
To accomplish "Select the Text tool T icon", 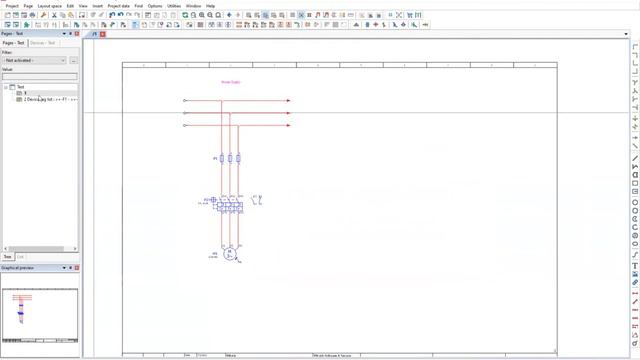I will click(x=635, y=266).
